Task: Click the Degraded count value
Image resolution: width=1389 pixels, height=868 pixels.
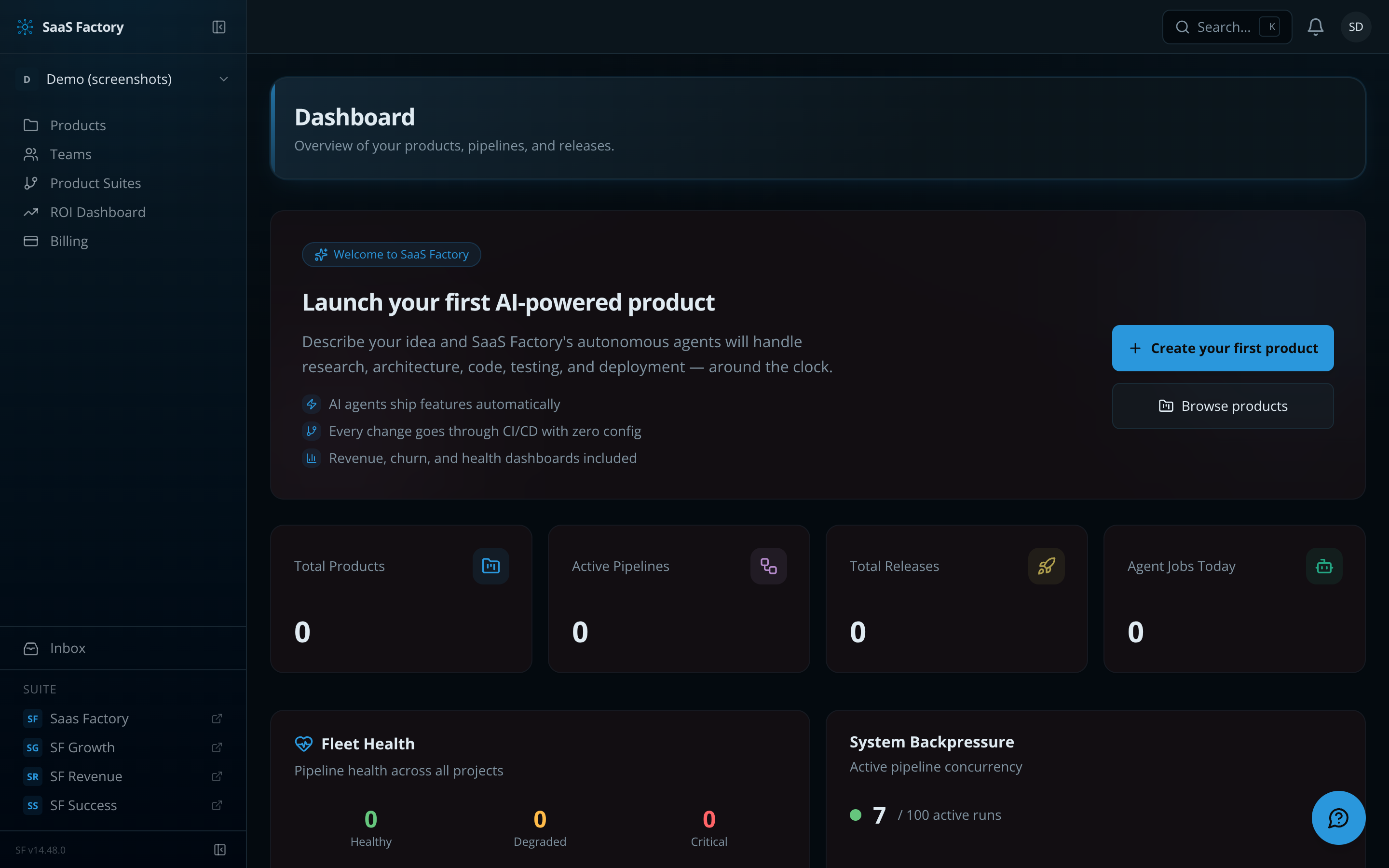Action: tap(540, 819)
